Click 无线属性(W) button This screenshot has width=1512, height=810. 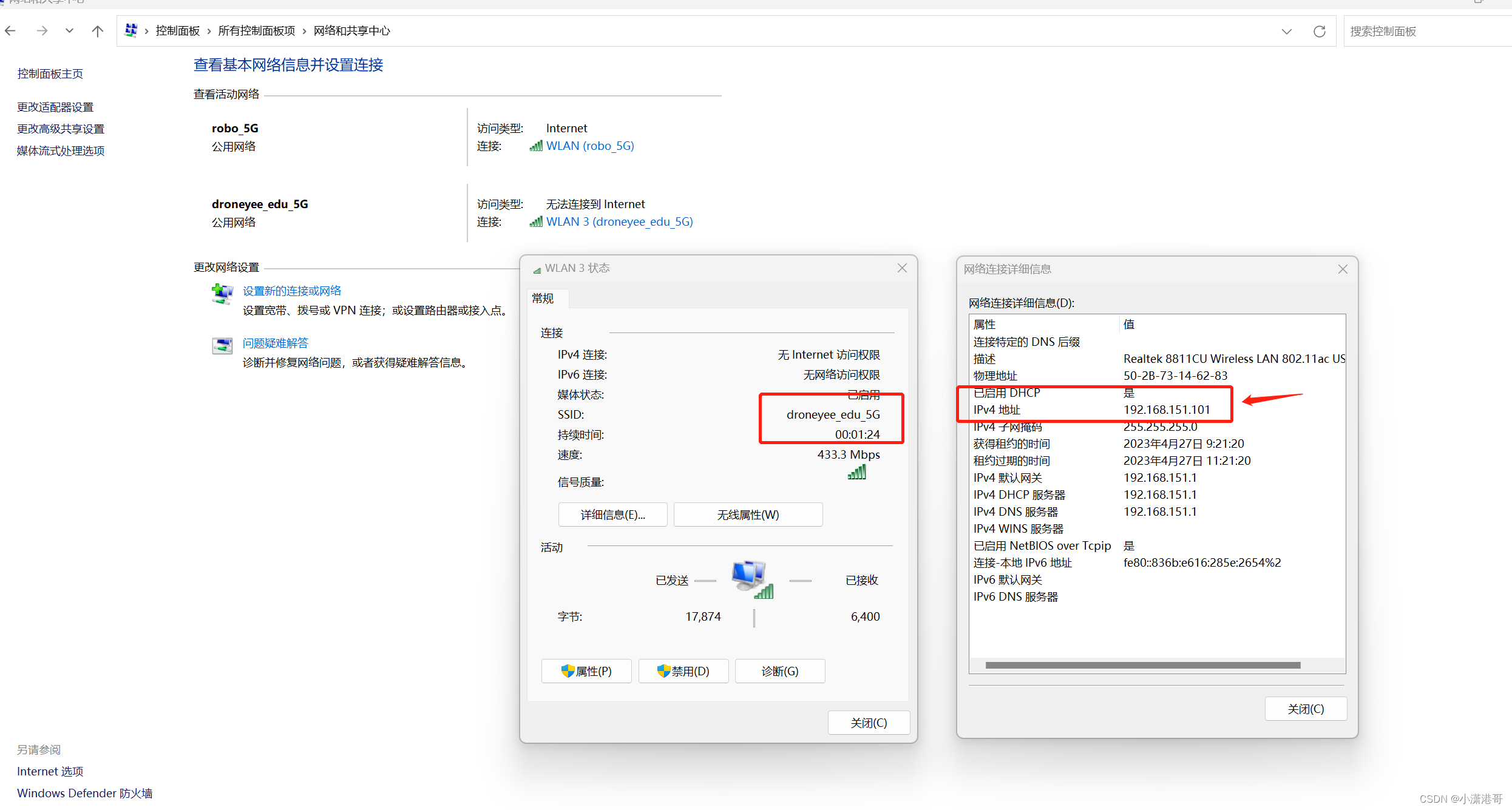pos(748,515)
